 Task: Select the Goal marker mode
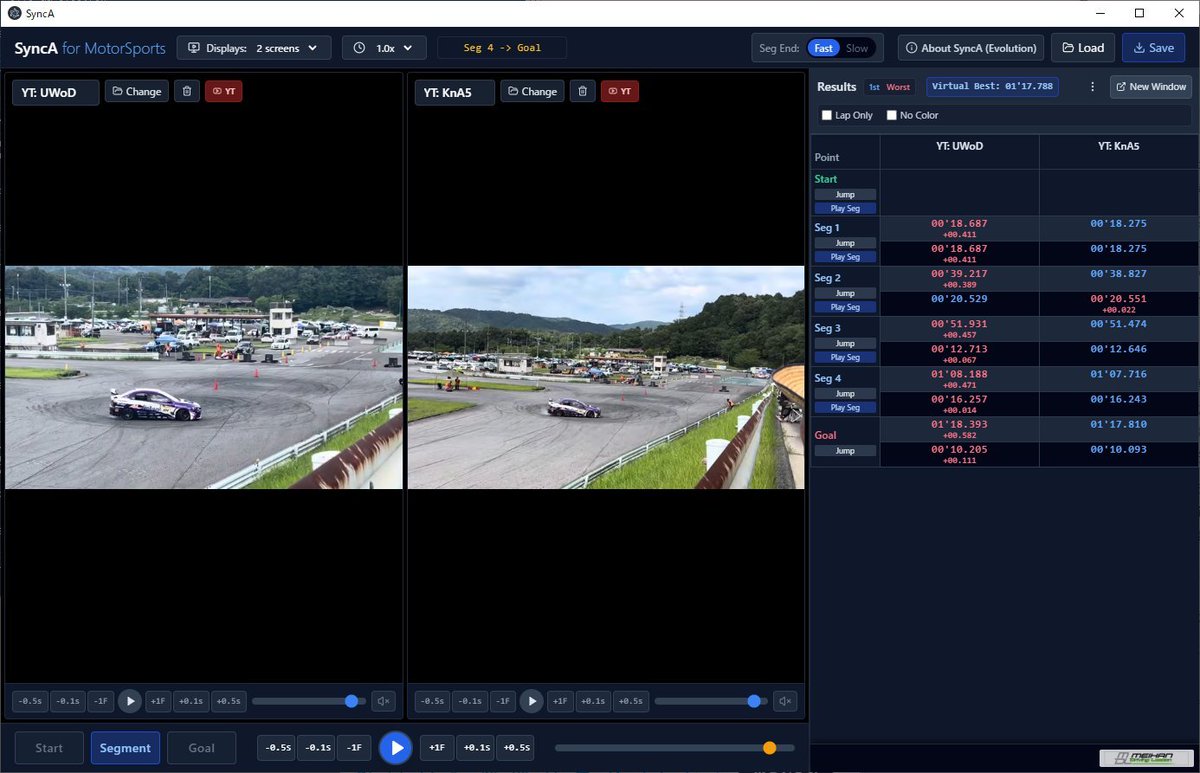coord(202,747)
